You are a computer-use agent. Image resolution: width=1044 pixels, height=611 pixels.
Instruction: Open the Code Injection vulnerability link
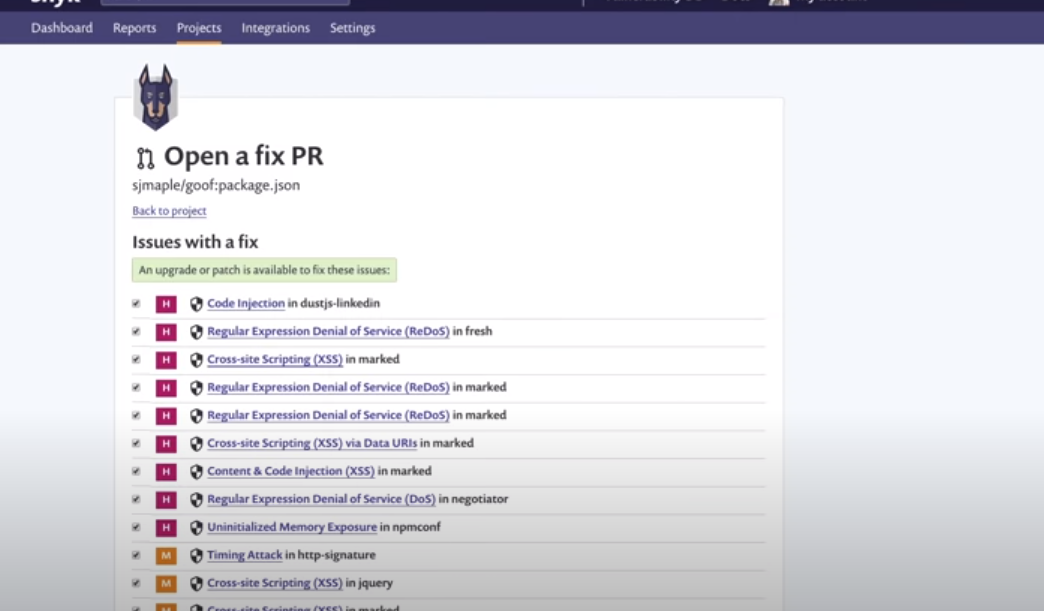pyautogui.click(x=246, y=304)
